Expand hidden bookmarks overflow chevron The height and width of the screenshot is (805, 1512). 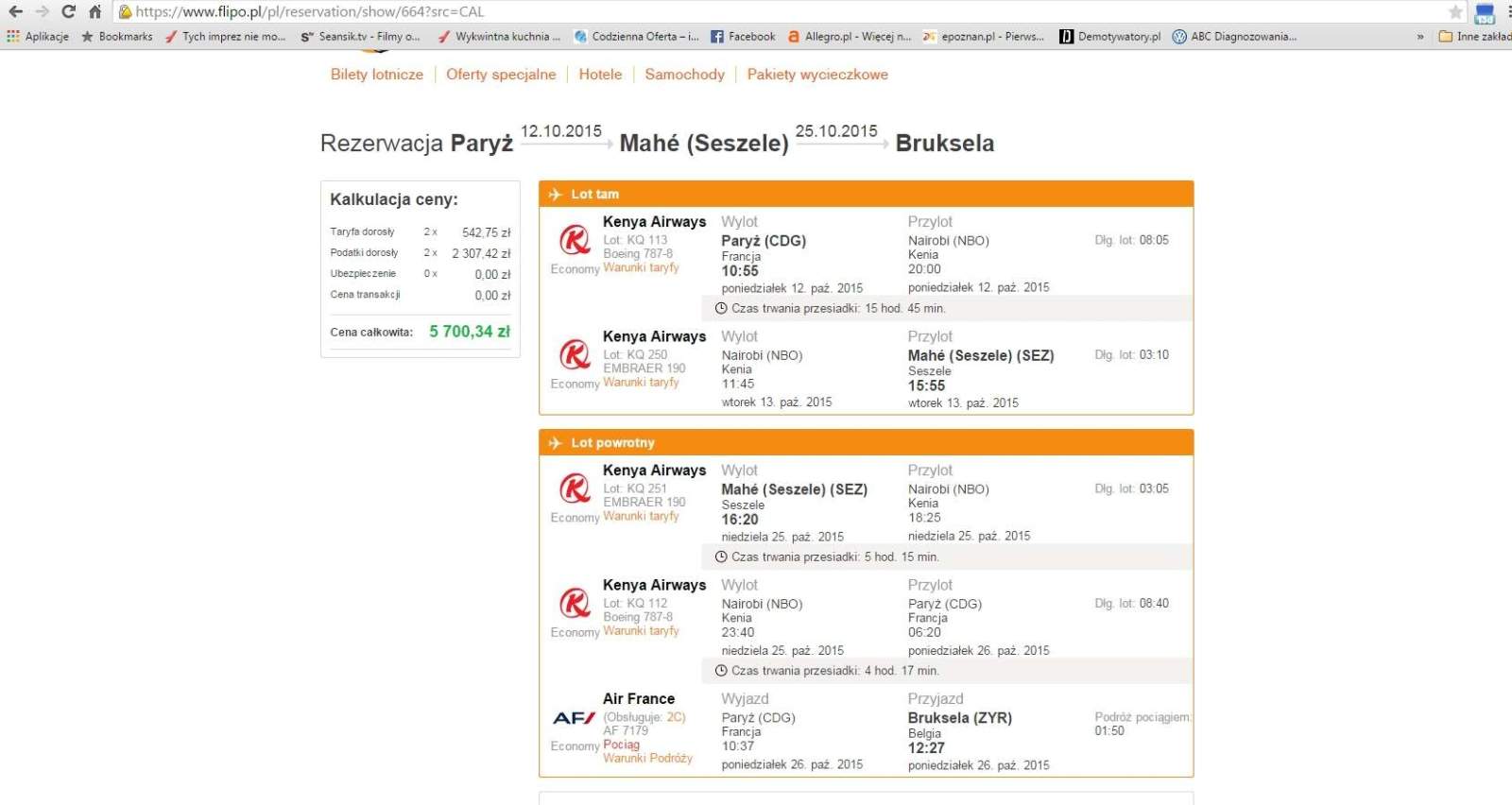[1419, 37]
